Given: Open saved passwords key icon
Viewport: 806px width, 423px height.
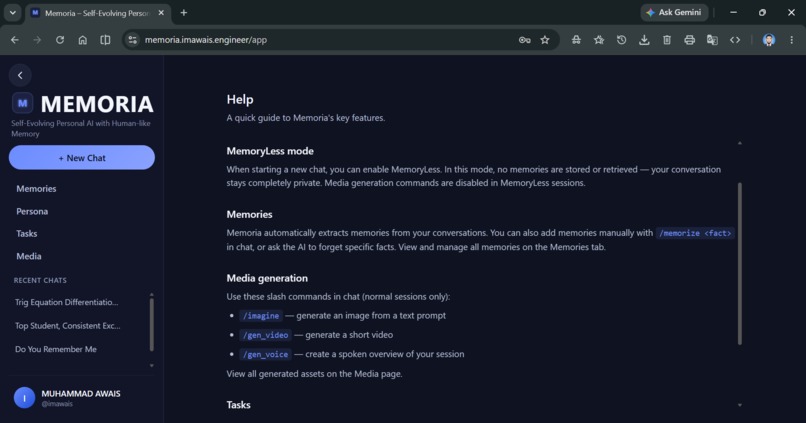Looking at the screenshot, I should [x=524, y=40].
